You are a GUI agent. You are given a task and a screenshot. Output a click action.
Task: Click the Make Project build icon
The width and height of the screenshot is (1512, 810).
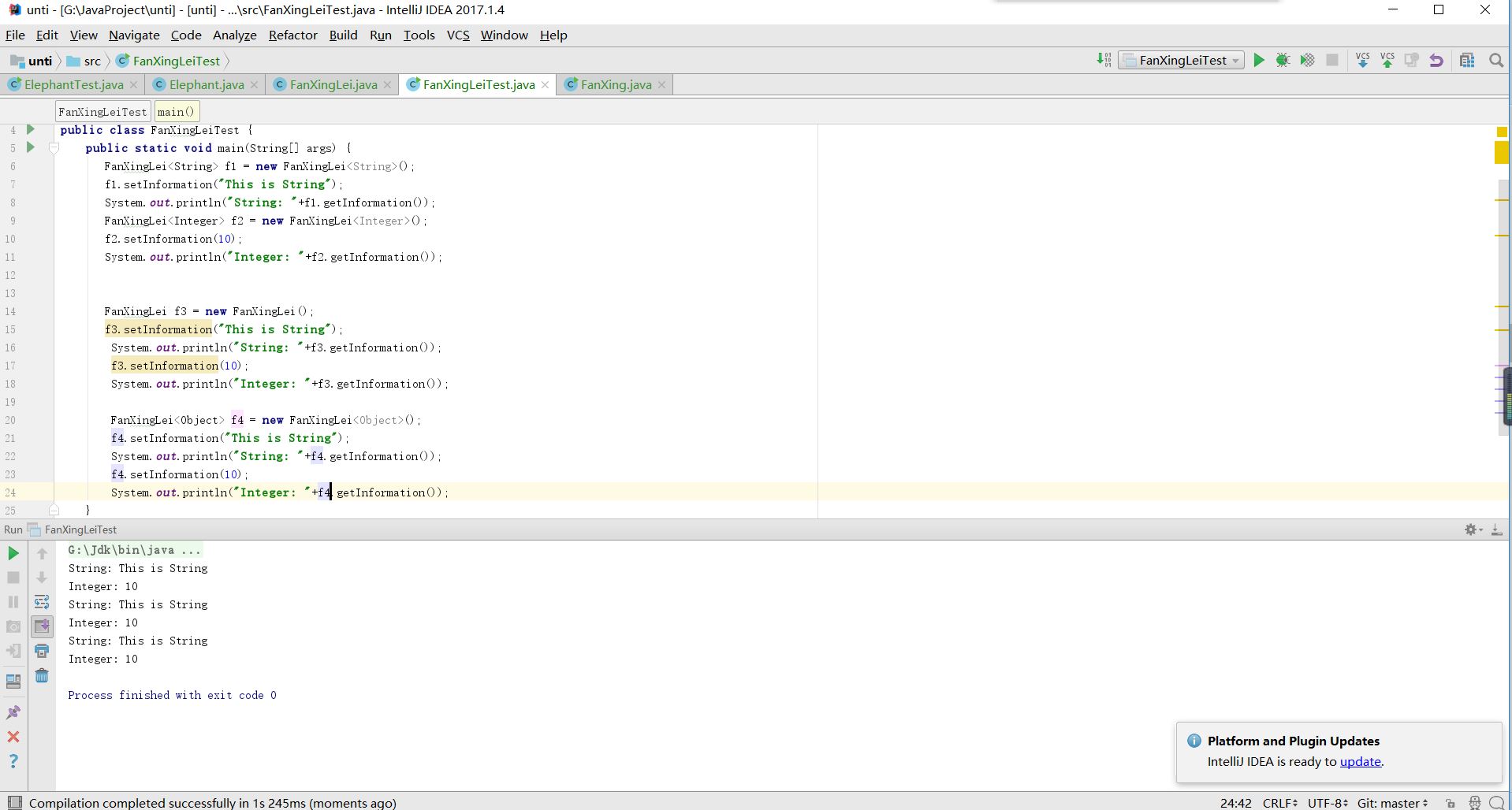point(1104,61)
